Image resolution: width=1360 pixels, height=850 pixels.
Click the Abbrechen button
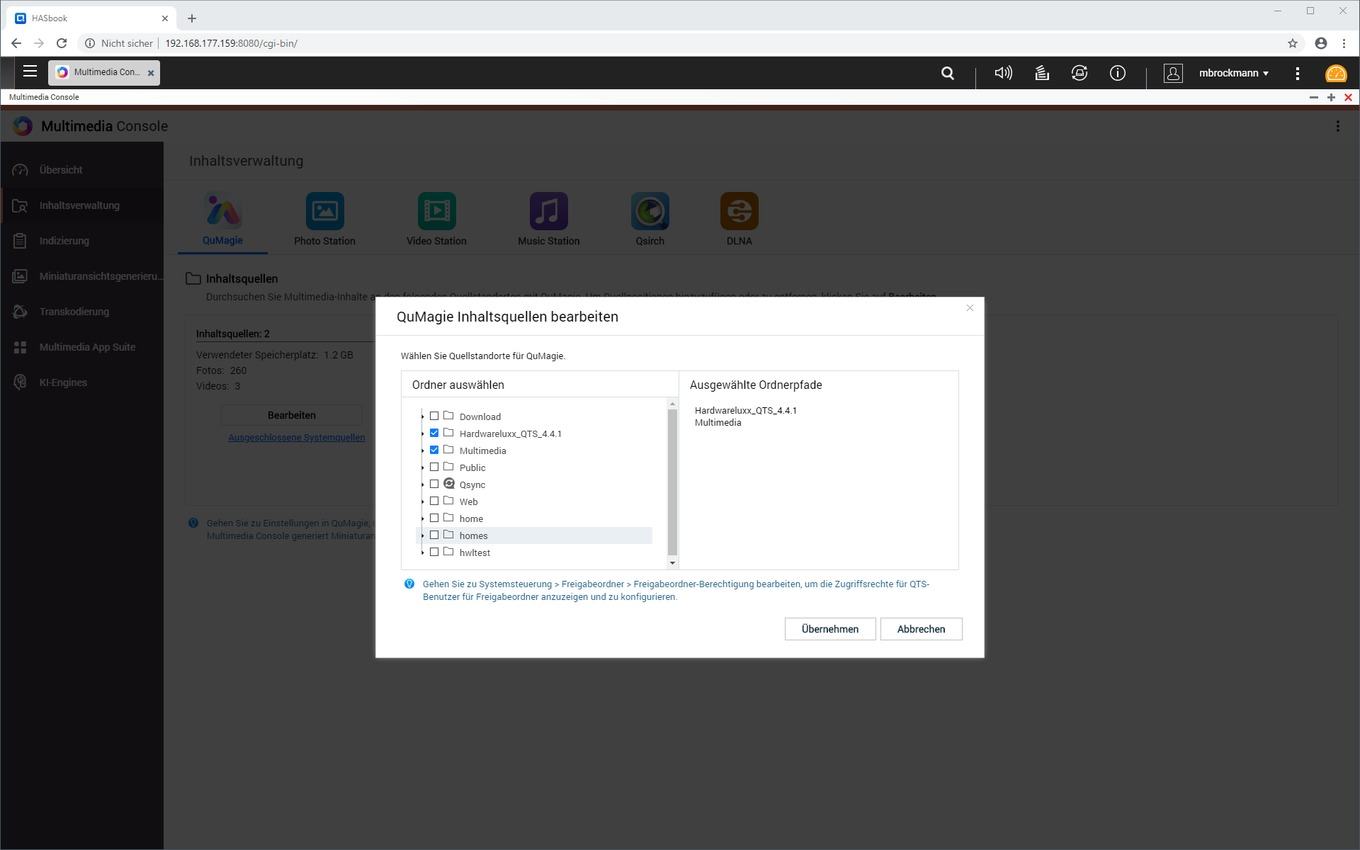click(x=921, y=629)
